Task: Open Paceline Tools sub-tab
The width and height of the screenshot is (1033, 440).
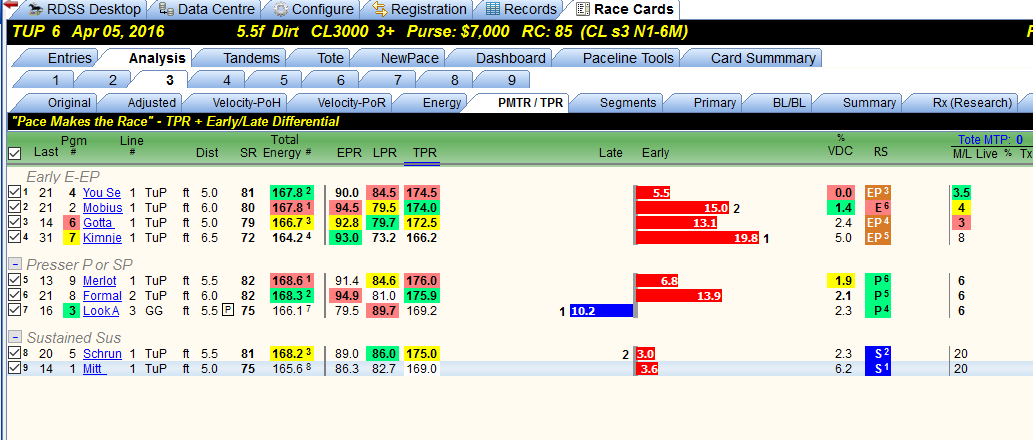Action: point(619,58)
